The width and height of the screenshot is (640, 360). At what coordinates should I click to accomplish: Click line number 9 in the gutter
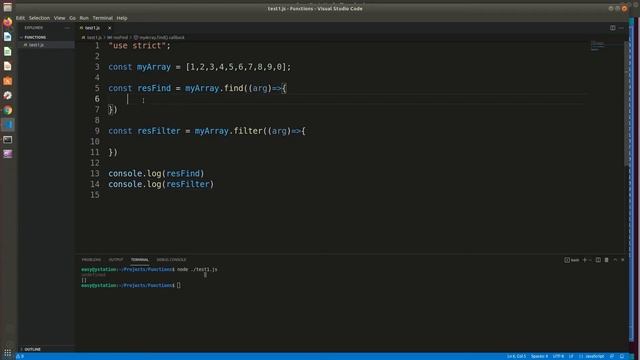(x=97, y=131)
